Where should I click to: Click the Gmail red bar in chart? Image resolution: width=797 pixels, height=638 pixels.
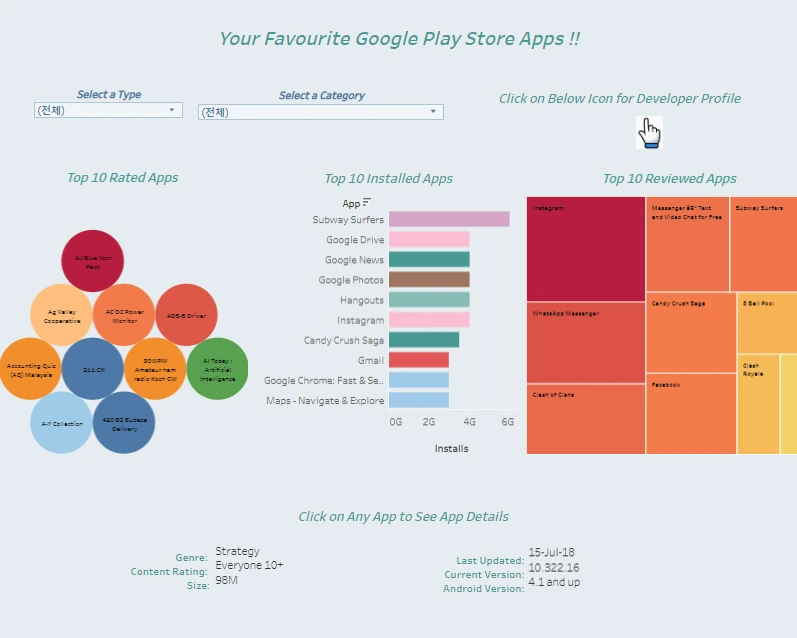pos(419,360)
